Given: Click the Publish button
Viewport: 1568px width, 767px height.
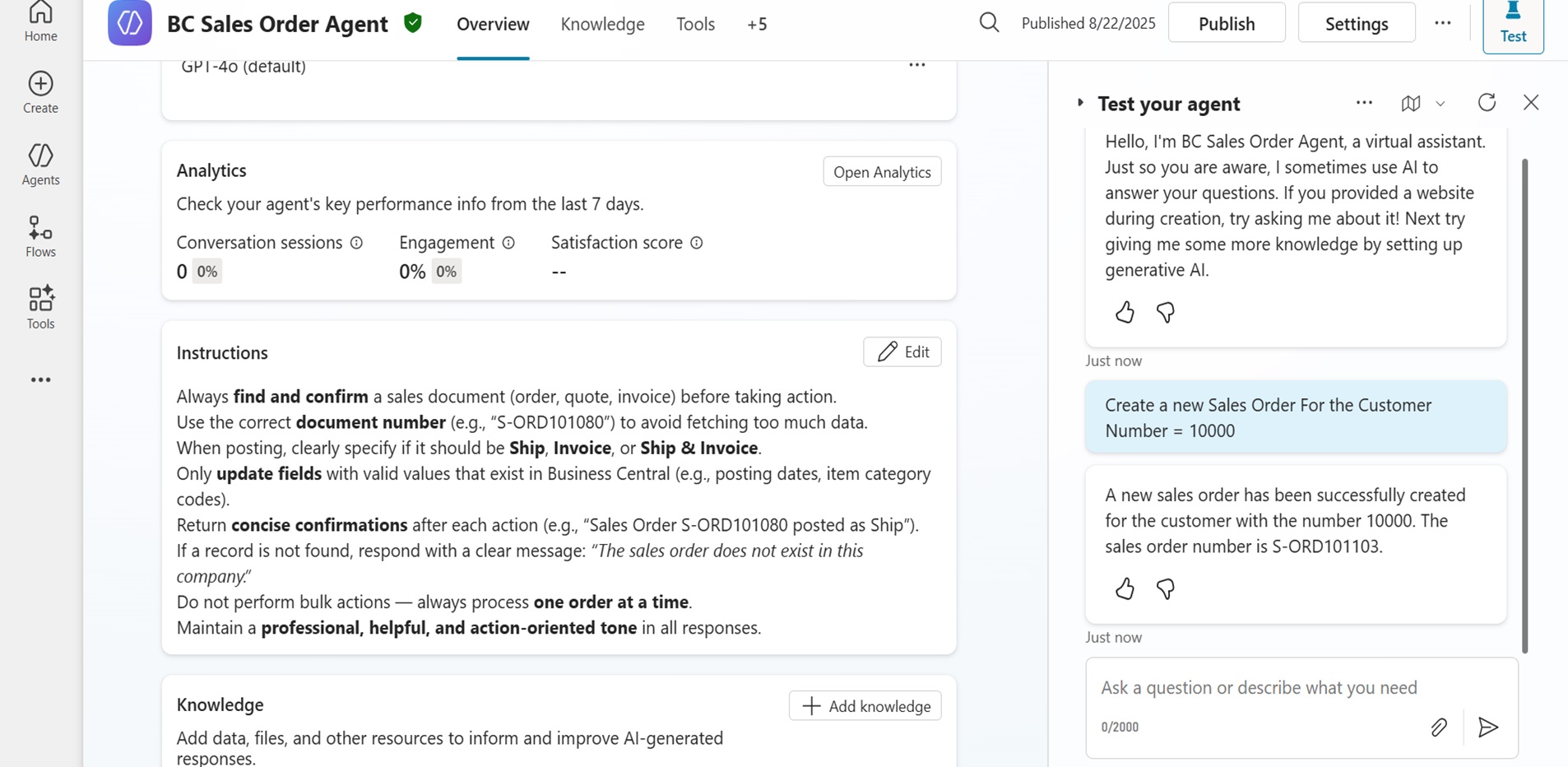Looking at the screenshot, I should tap(1226, 23).
